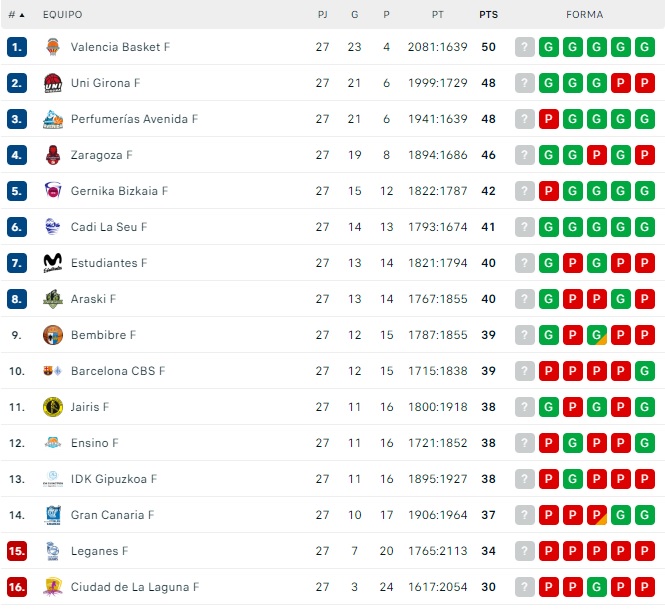
Task: Click the Barcelona CBS F crest
Action: tap(53, 371)
